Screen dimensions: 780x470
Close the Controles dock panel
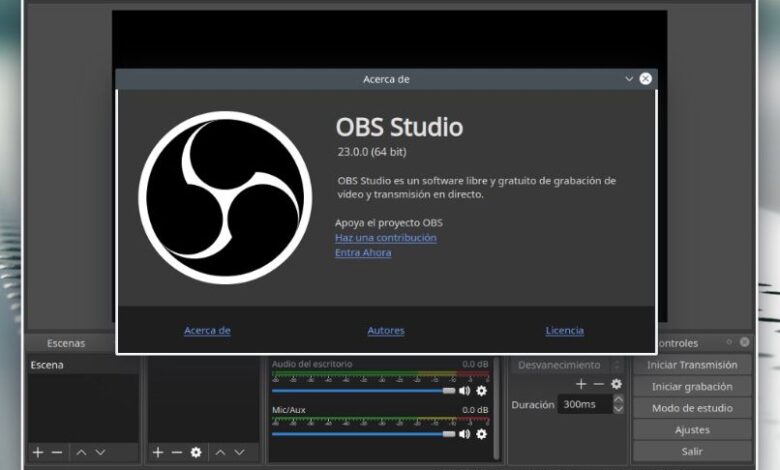pos(745,342)
